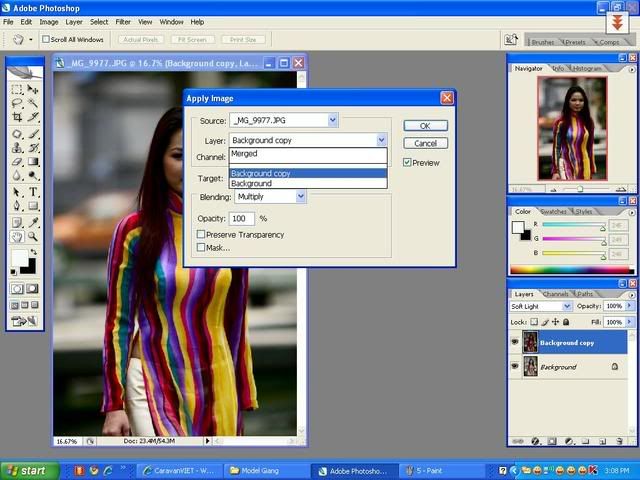Enable Preserve Transparency checkbox
Viewport: 640px width, 480px height.
click(201, 234)
